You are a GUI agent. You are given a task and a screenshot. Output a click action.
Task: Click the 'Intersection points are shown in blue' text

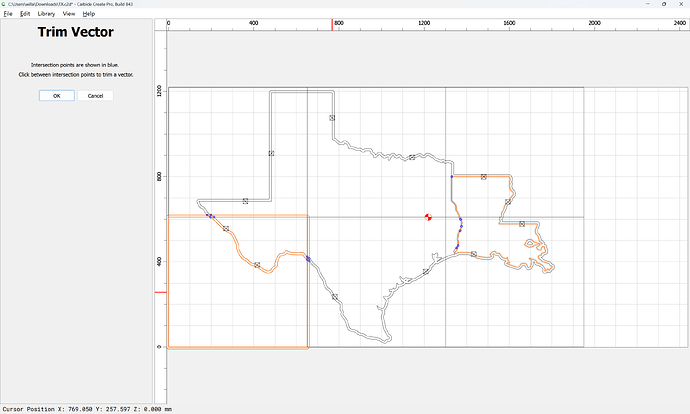point(75,65)
